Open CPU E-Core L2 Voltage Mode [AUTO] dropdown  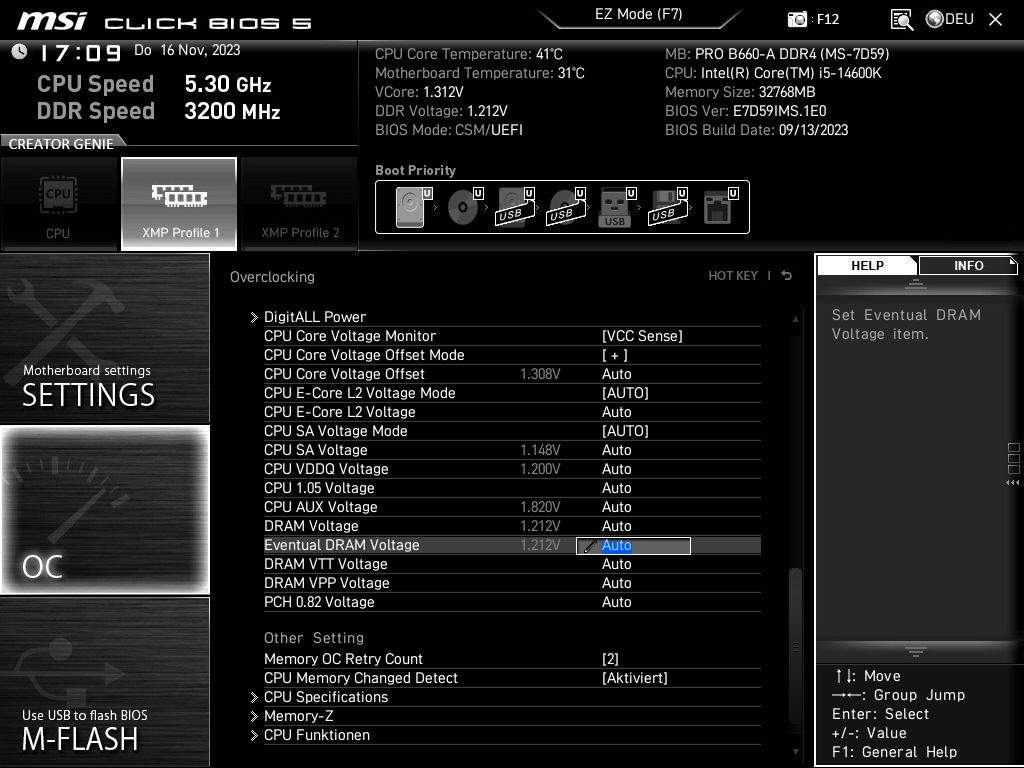pos(625,392)
